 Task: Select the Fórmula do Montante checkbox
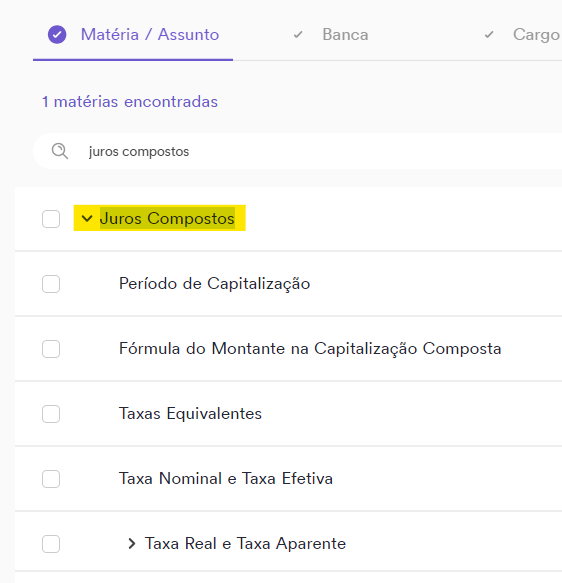coord(51,349)
